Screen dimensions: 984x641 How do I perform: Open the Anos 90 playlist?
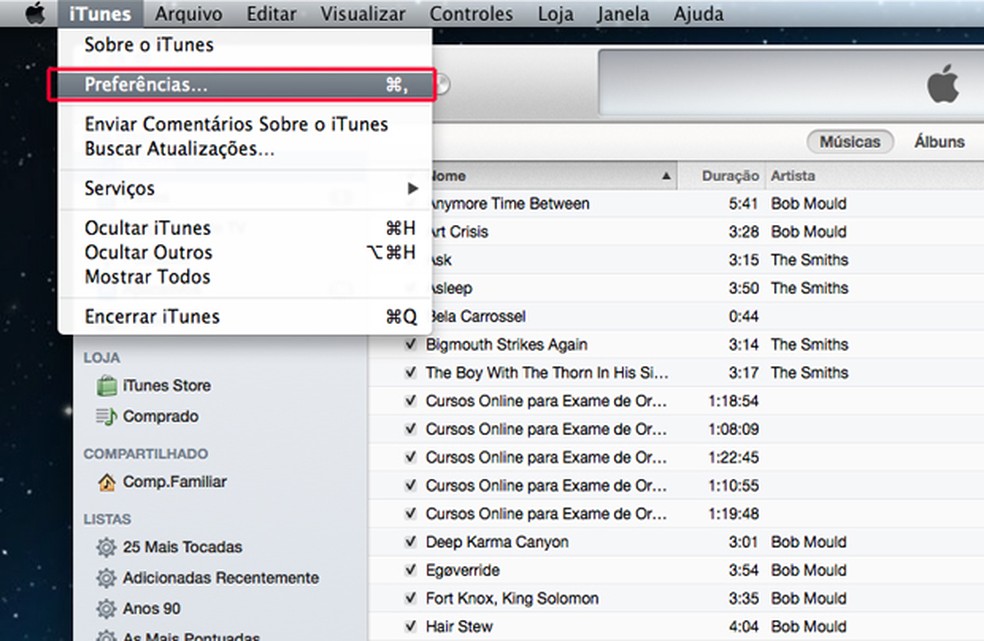[150, 608]
